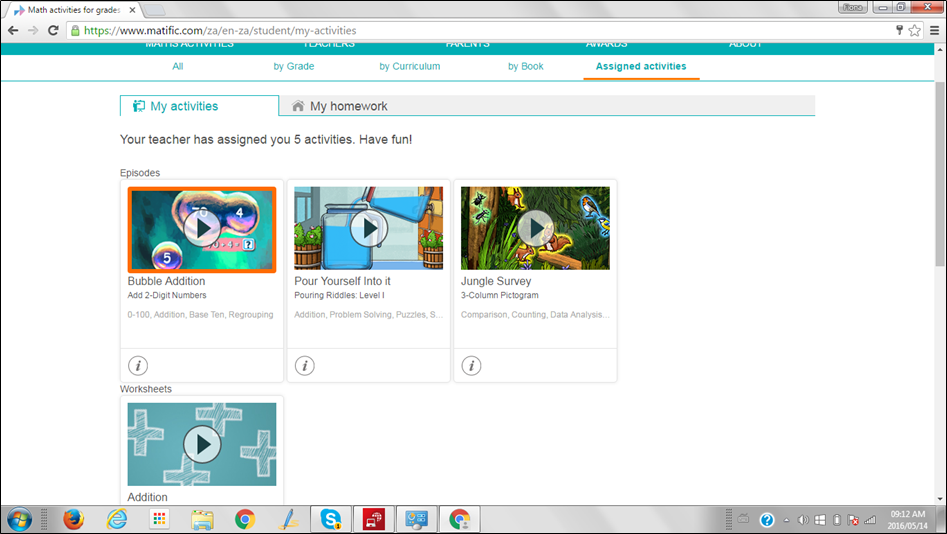Click the Addition worksheet title

tap(147, 497)
